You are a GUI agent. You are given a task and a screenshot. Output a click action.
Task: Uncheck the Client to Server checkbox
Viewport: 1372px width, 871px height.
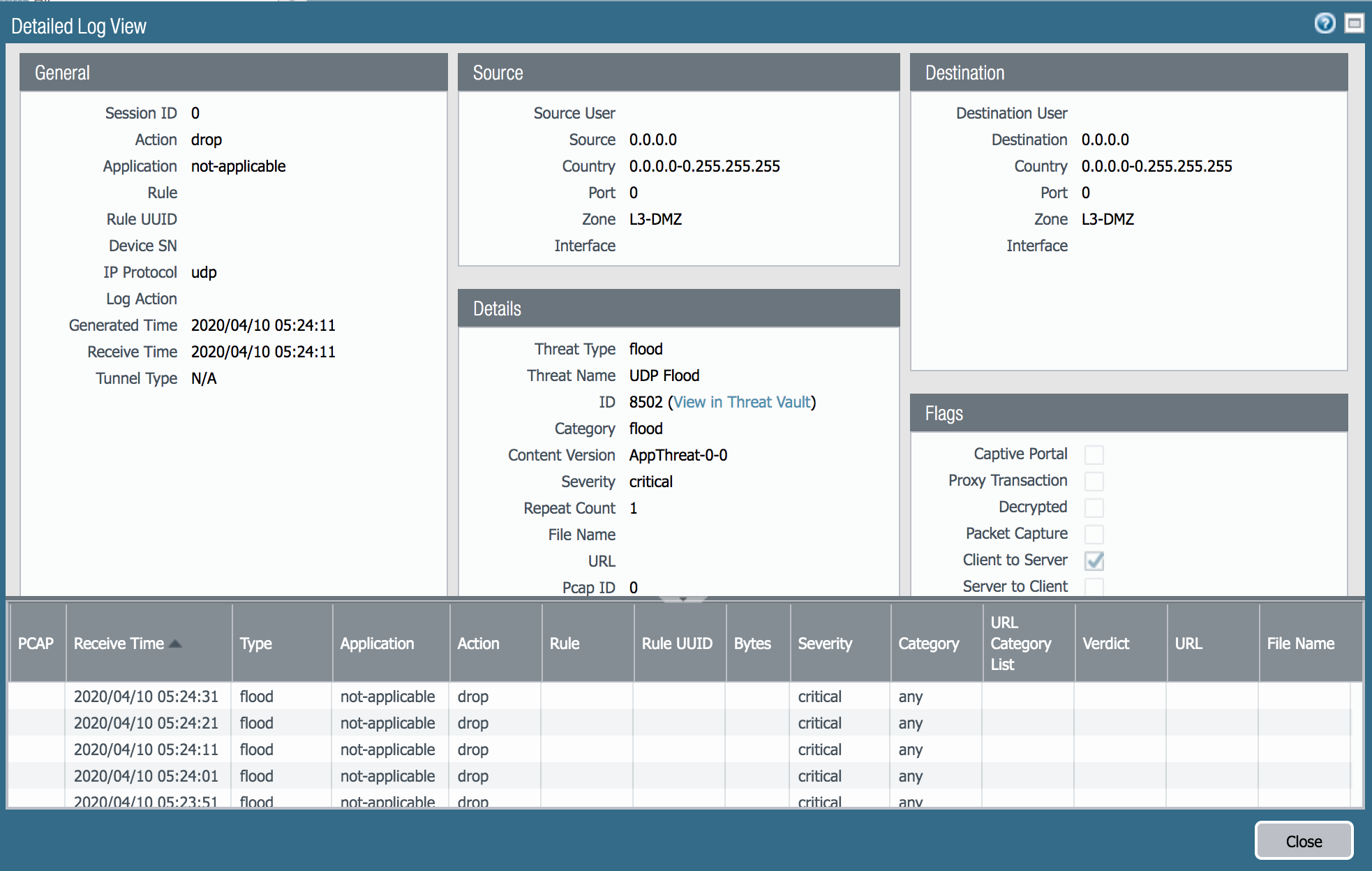click(1094, 560)
